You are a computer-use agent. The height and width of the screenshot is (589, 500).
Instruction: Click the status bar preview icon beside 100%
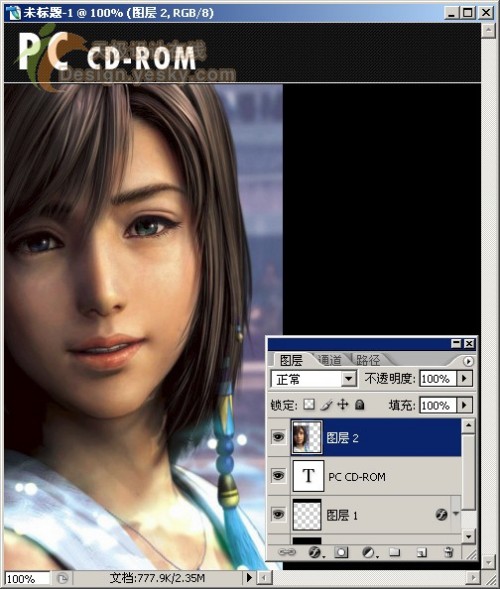pyautogui.click(x=62, y=578)
